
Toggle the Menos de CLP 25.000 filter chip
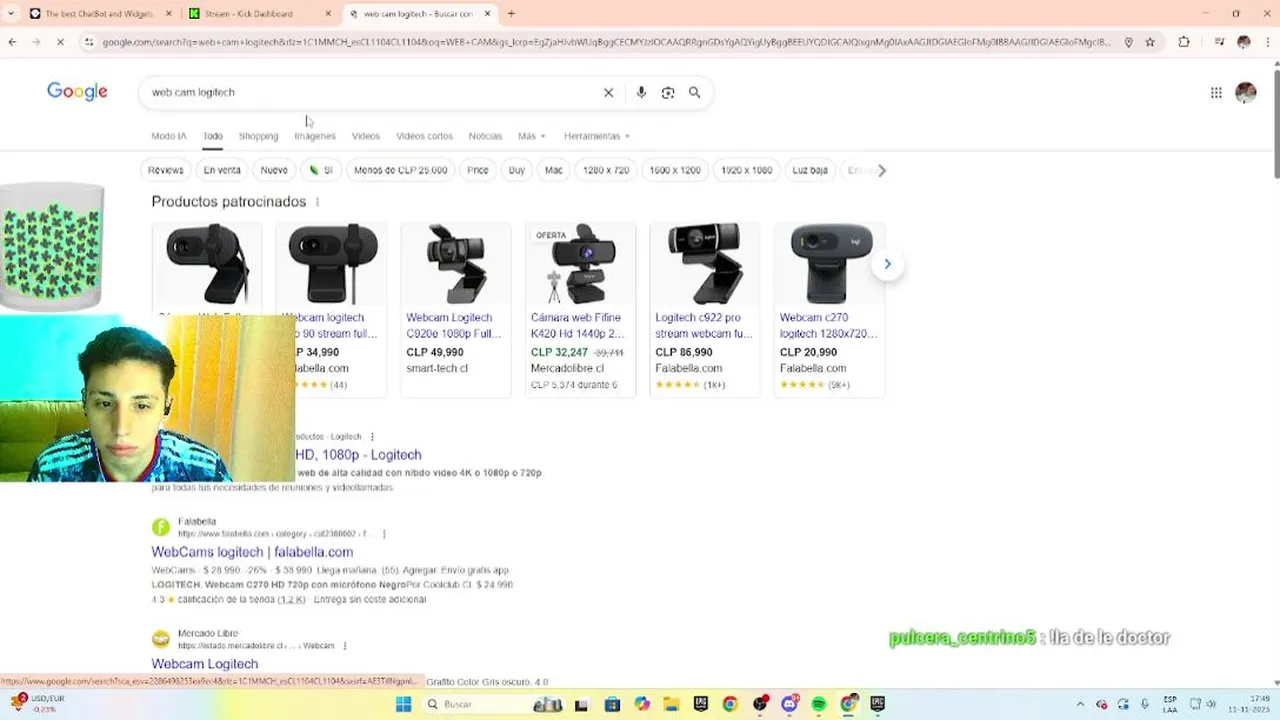click(400, 170)
